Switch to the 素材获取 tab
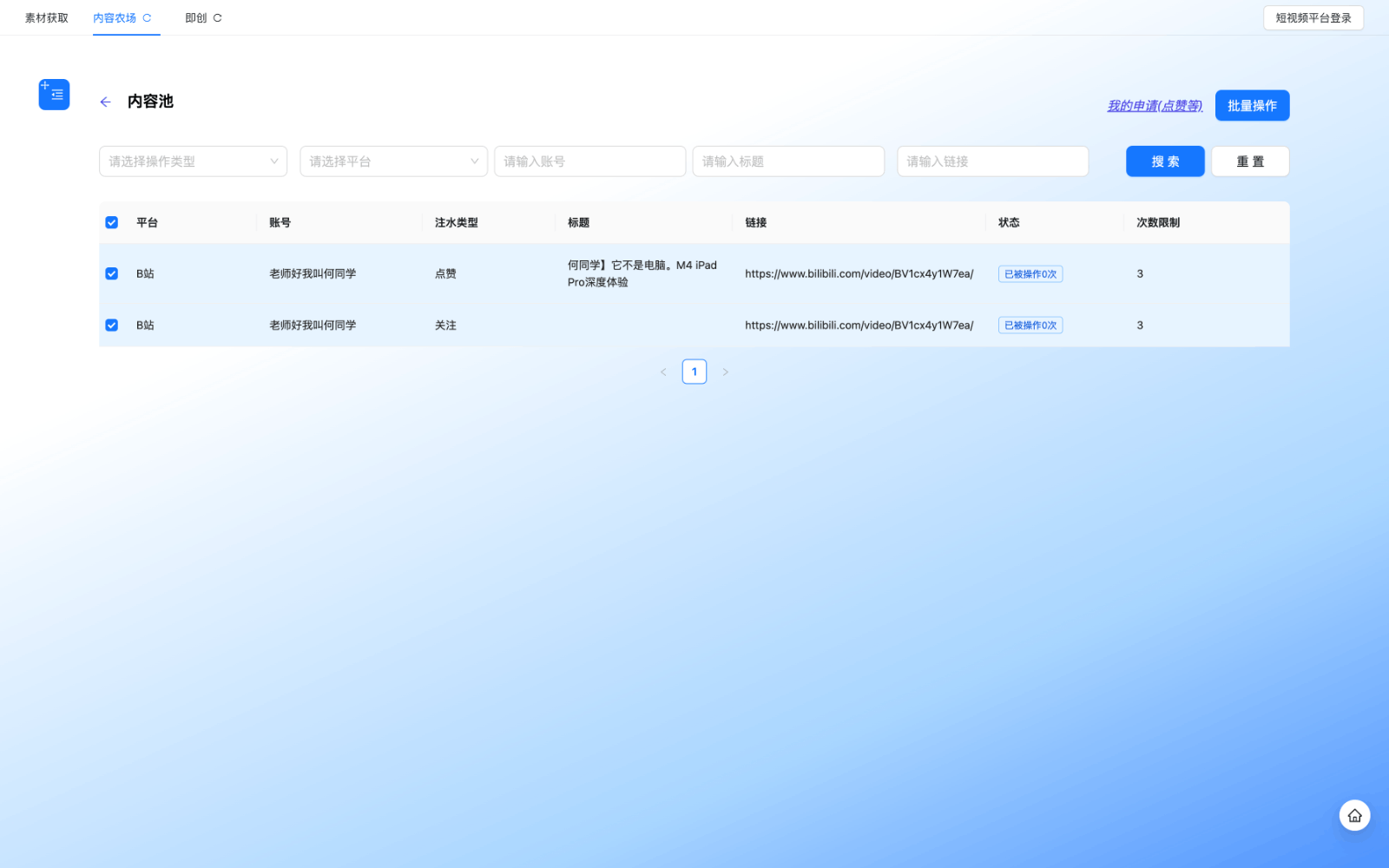The height and width of the screenshot is (868, 1389). point(47,18)
